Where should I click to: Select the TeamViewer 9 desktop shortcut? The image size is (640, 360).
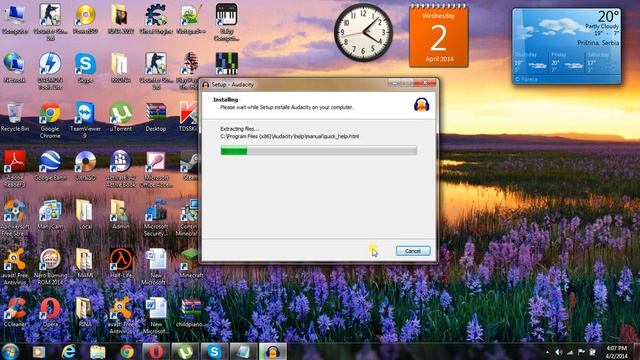point(85,120)
